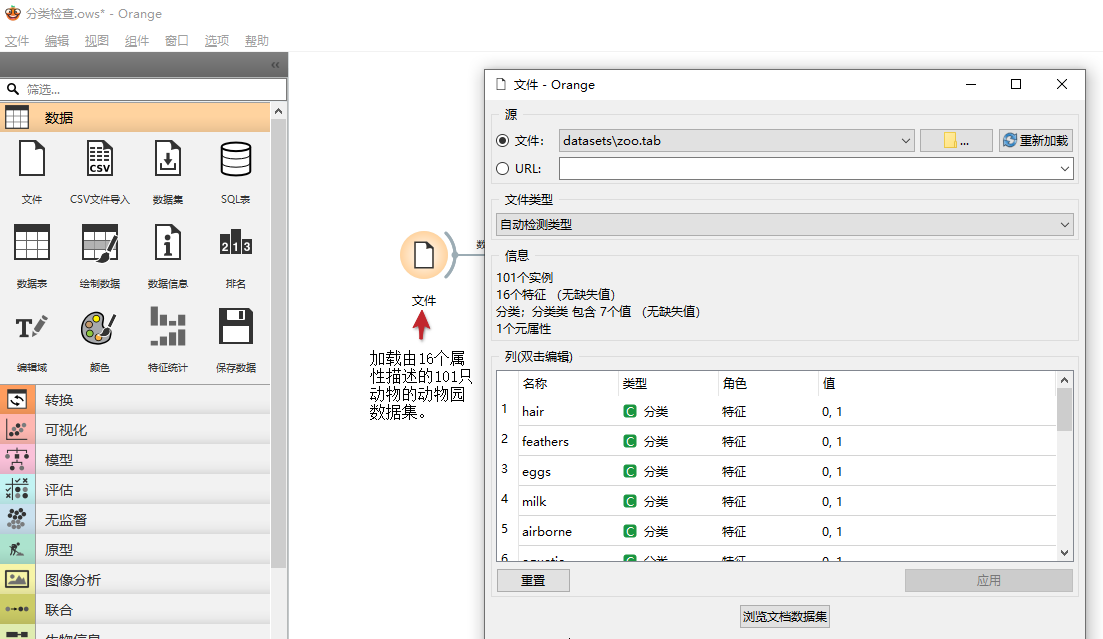Select the URL source radio button

click(x=502, y=169)
